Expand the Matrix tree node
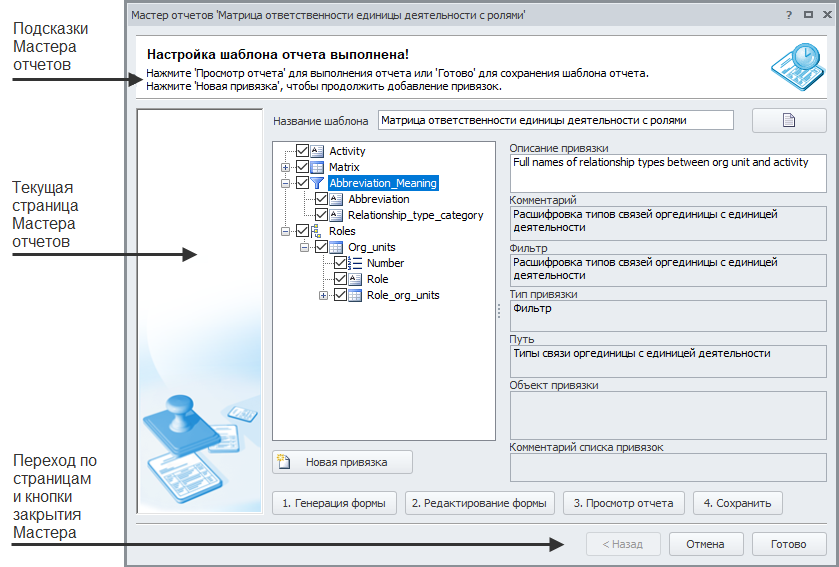 click(x=286, y=167)
